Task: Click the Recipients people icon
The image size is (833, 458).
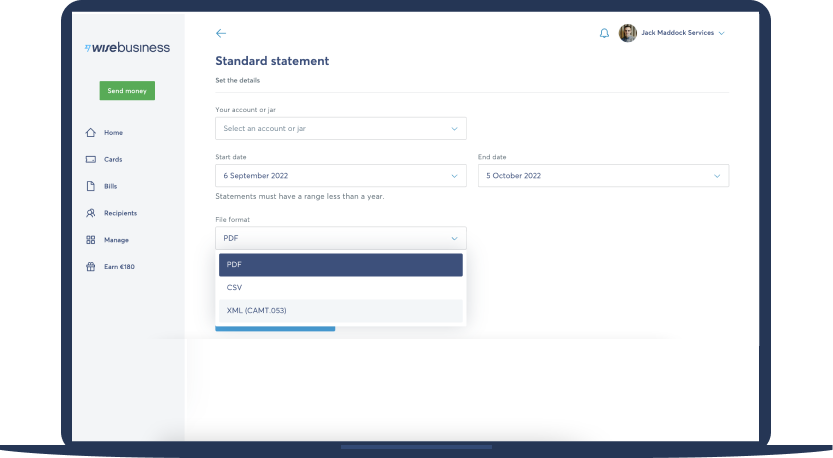Action: 91,213
